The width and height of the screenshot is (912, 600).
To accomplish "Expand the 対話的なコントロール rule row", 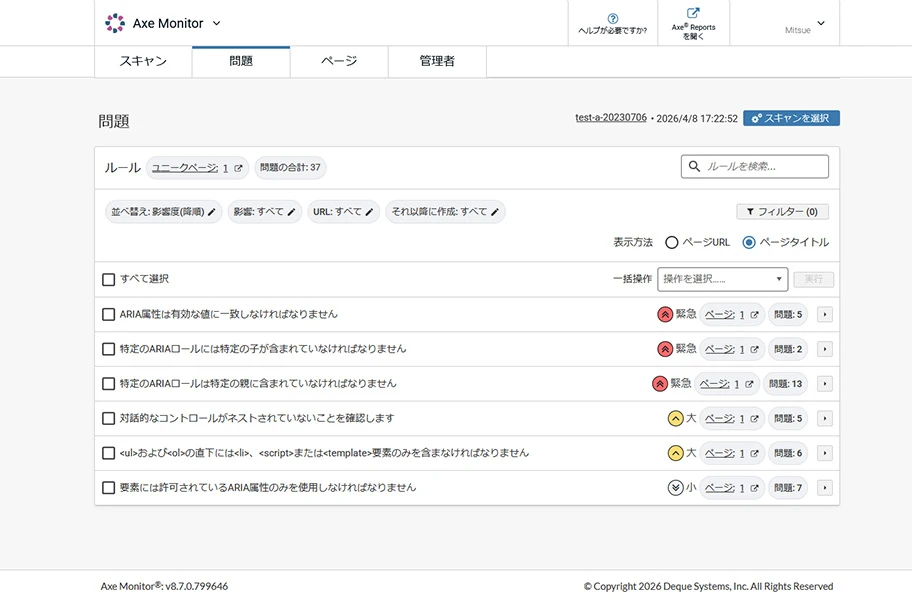I will point(825,419).
